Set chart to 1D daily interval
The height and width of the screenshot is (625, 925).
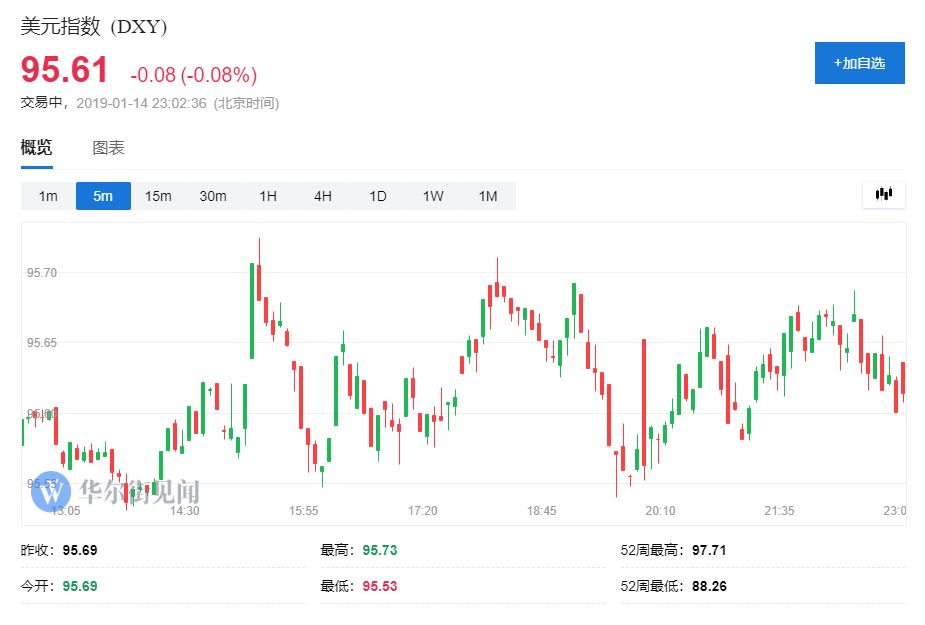tap(378, 196)
